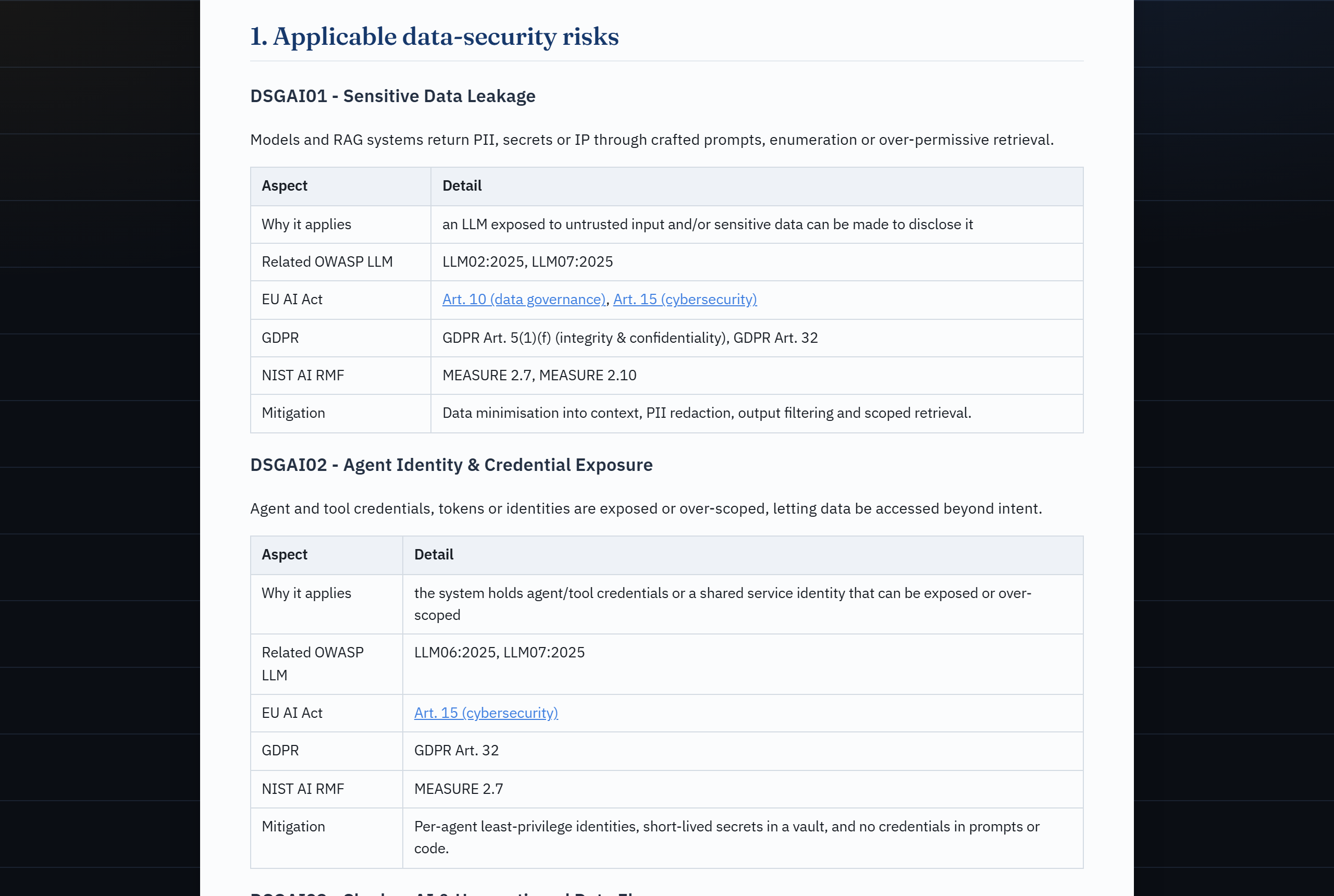Click 'Related OWASP LLM' label in DSGAI01 table
Image resolution: width=1334 pixels, height=896 pixels.
[x=327, y=262]
